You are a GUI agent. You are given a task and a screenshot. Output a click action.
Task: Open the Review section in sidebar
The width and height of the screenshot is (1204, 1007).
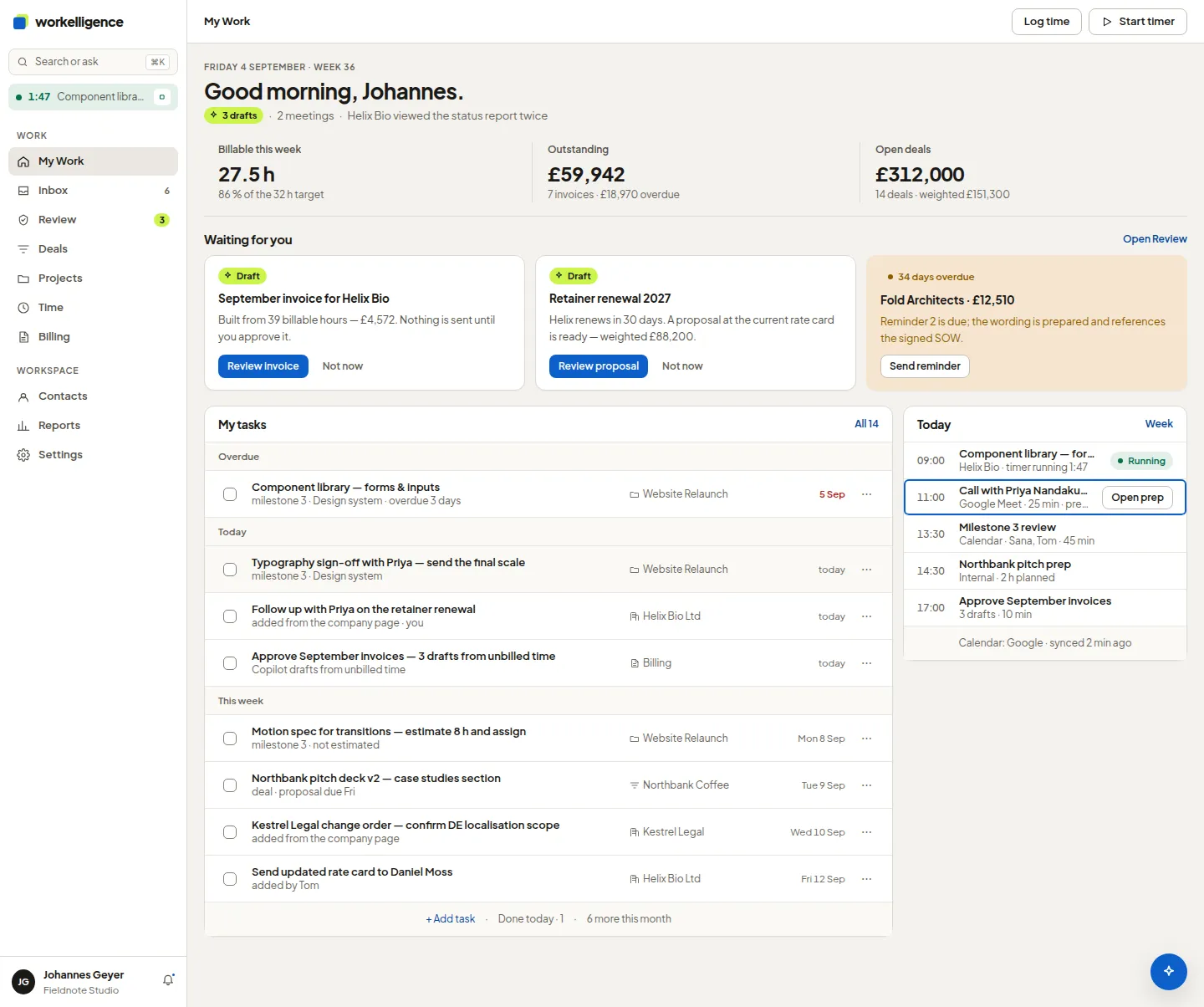93,220
